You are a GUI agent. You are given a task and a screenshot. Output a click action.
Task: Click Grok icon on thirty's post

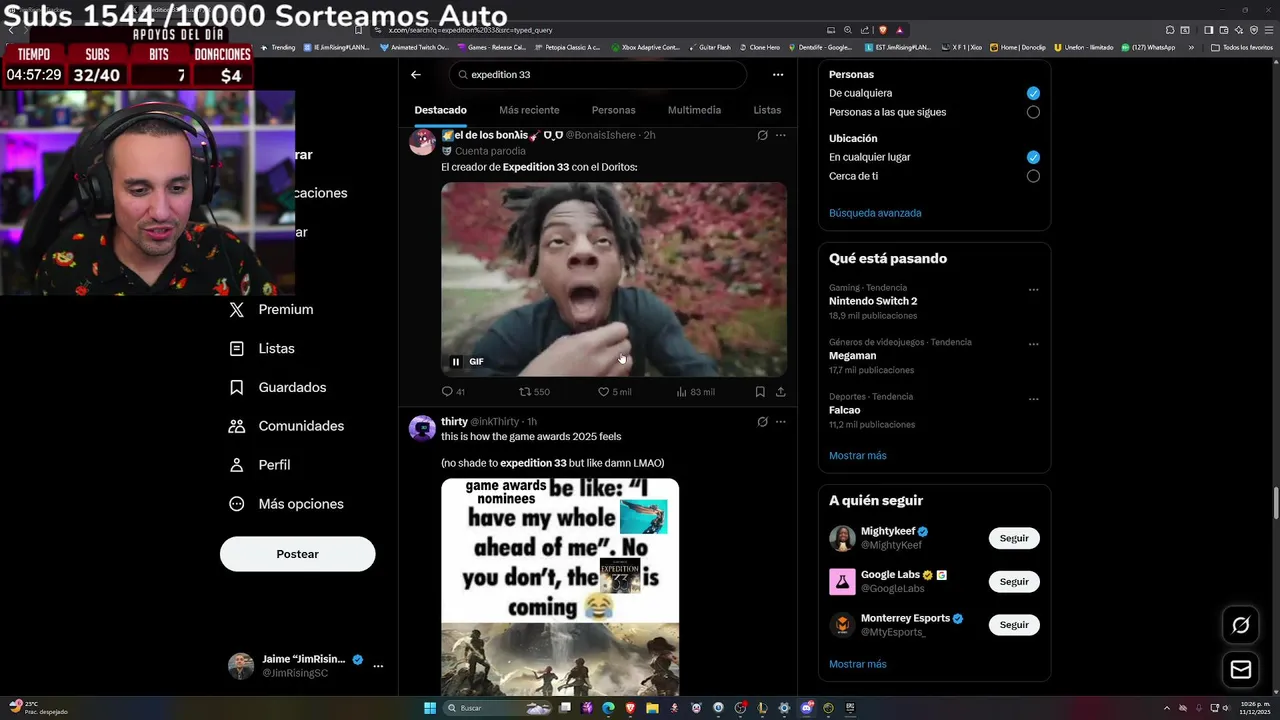[x=762, y=422]
